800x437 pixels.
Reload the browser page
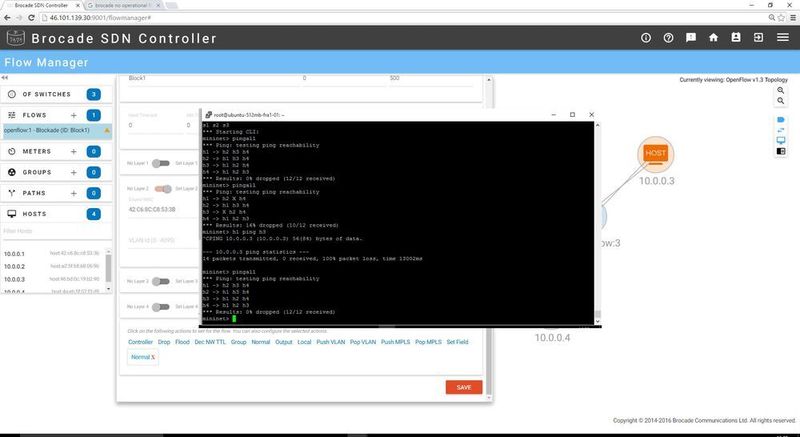pos(31,17)
